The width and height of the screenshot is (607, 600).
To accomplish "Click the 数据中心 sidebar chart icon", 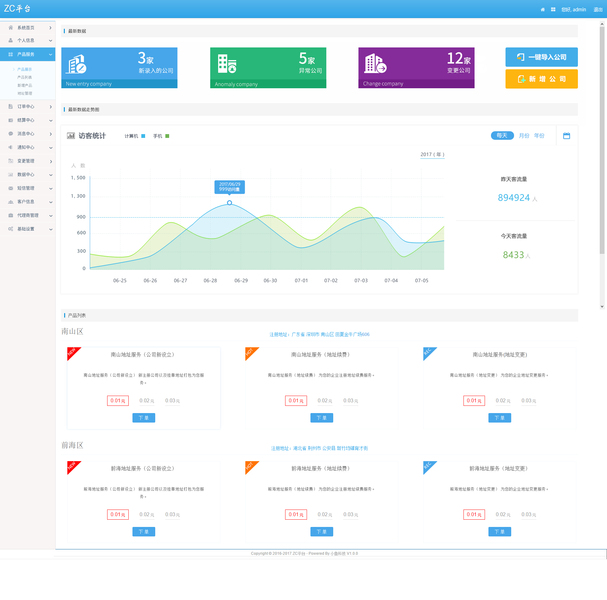I will coord(10,175).
